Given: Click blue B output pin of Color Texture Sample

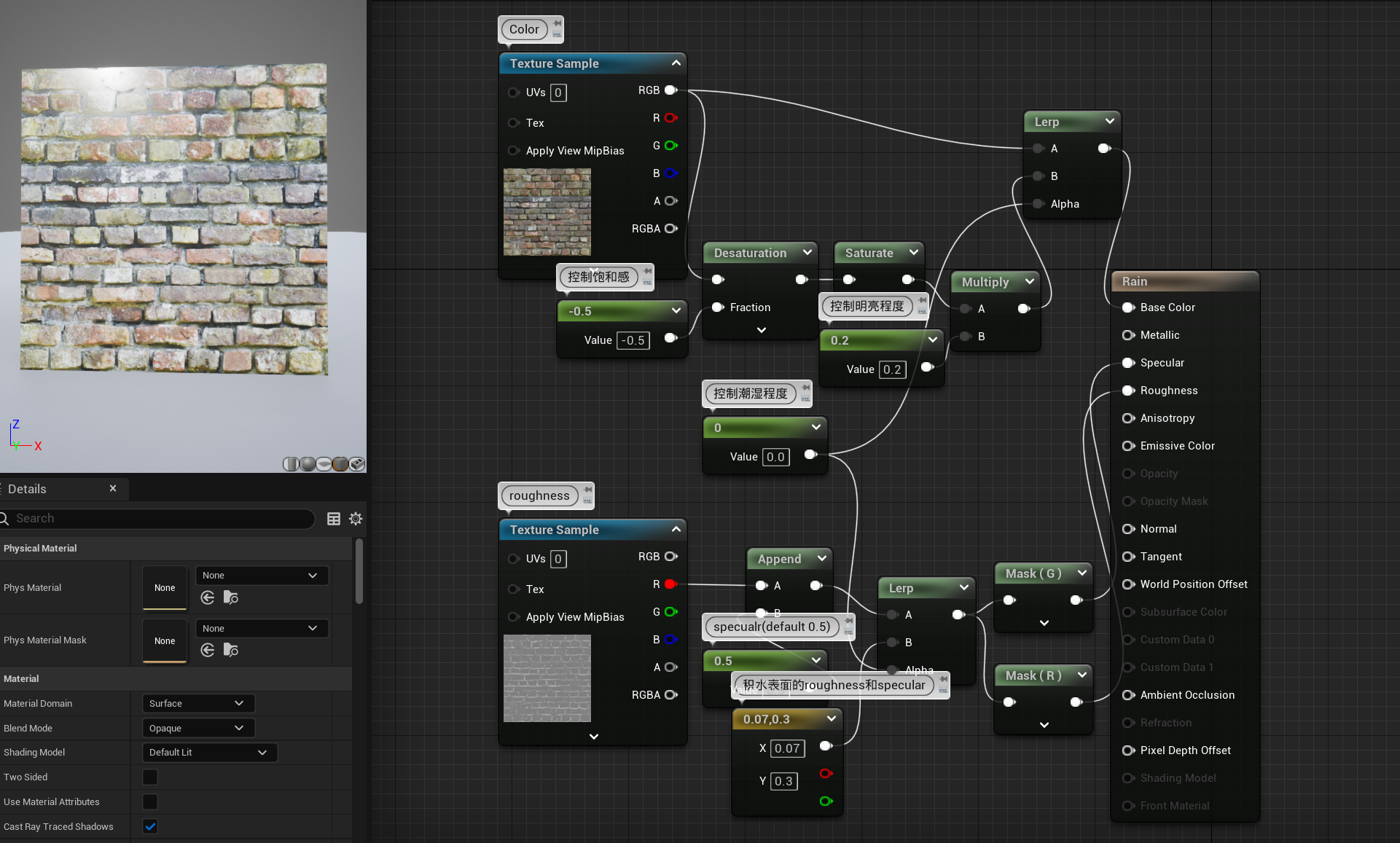Looking at the screenshot, I should [x=670, y=173].
